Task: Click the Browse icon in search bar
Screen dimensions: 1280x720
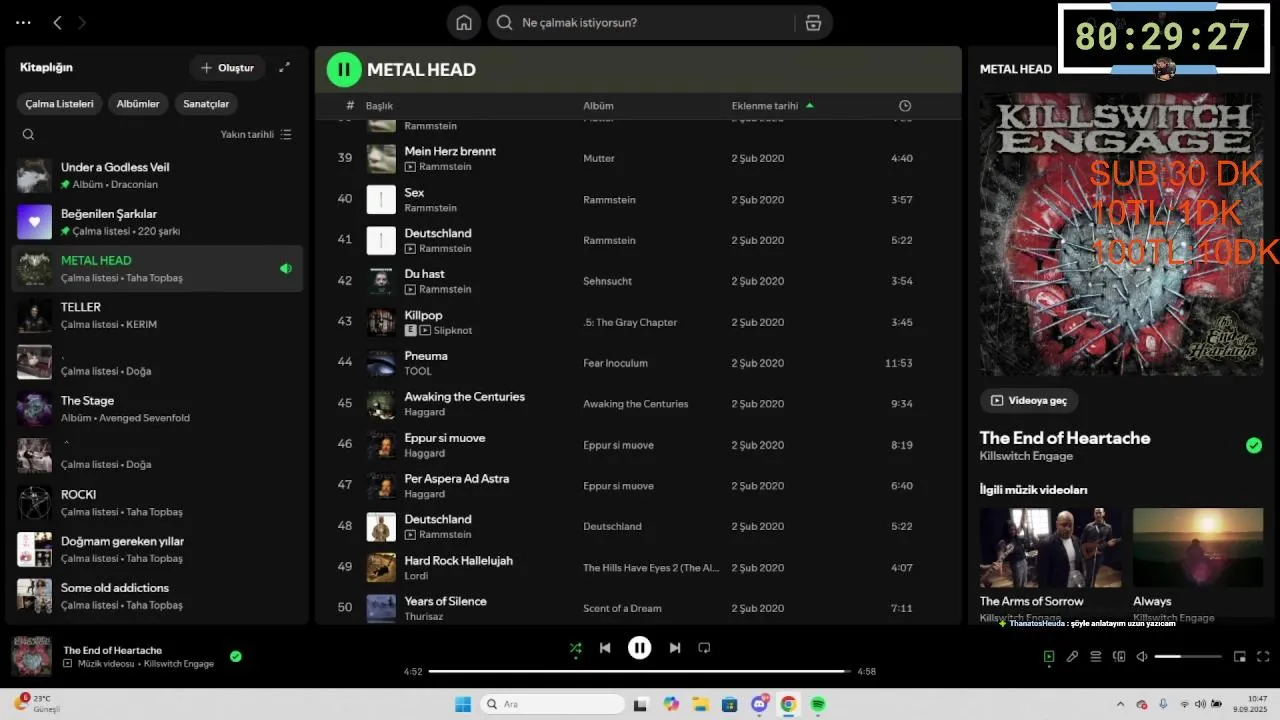Action: pos(813,23)
